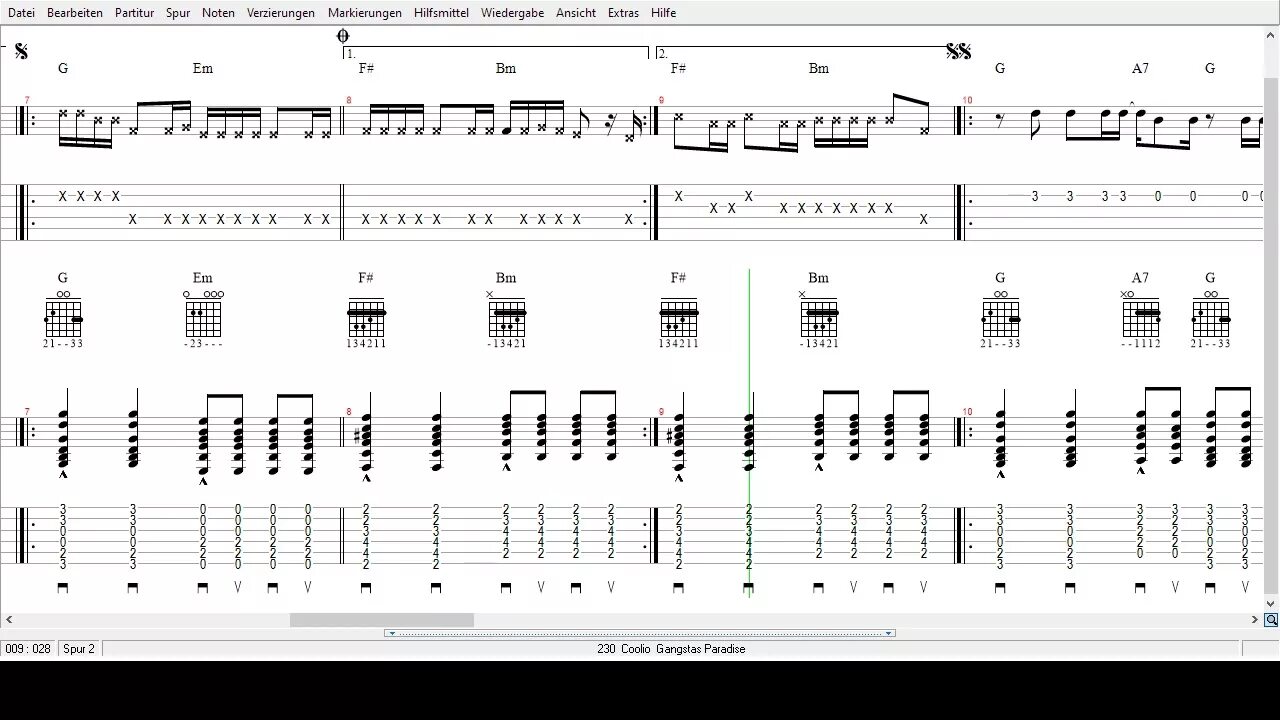This screenshot has height=720, width=1280.
Task: Open the Bearbeiten menu
Action: (75, 13)
